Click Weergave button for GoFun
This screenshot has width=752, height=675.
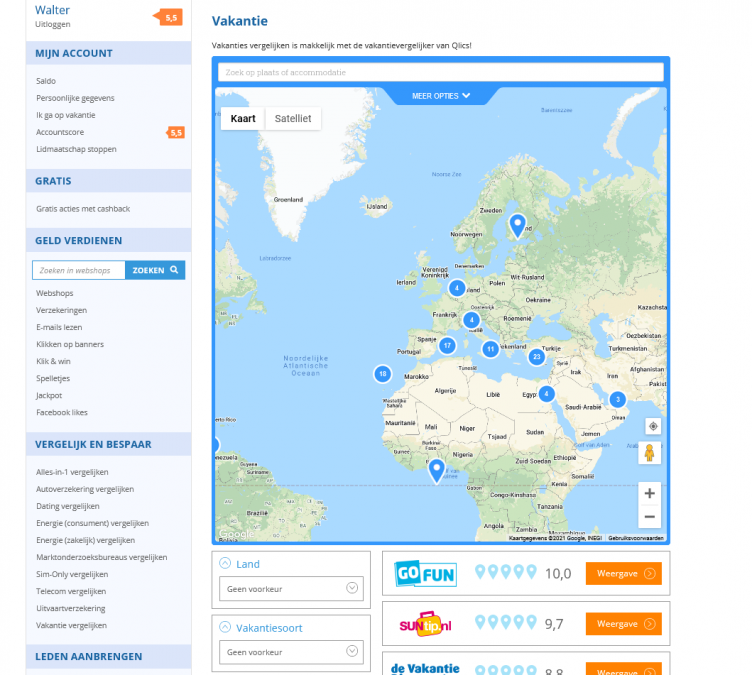[x=623, y=573]
